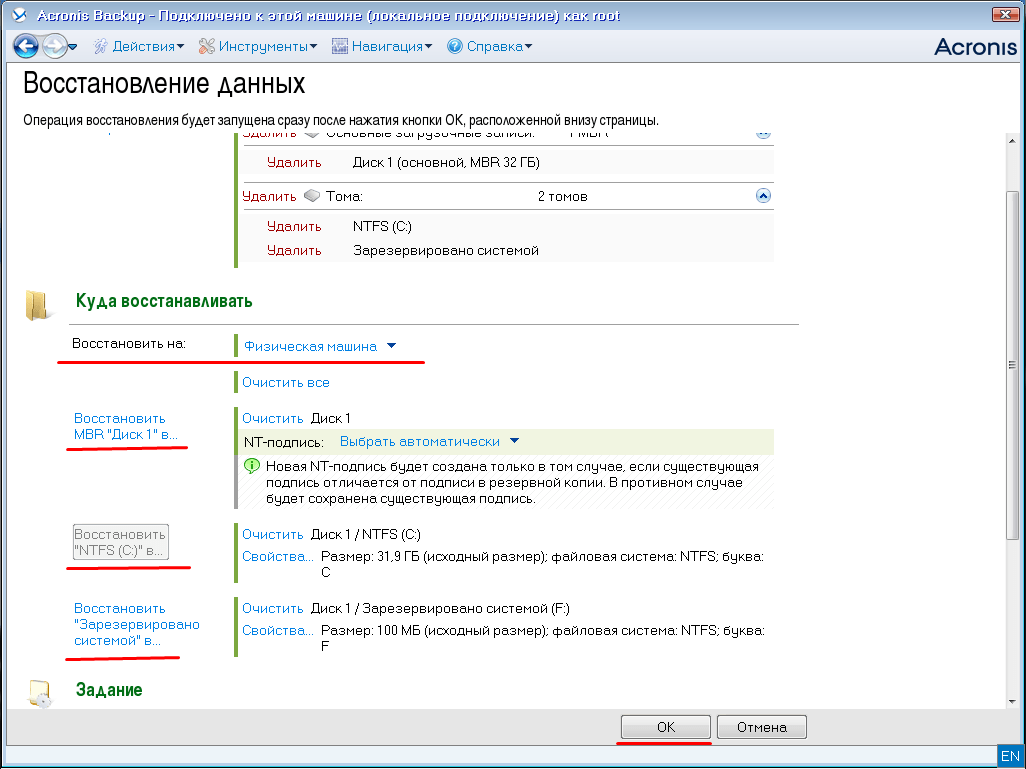Click the disk icon next to Тома
Viewport: 1026px width, 769px height.
pyautogui.click(x=312, y=197)
